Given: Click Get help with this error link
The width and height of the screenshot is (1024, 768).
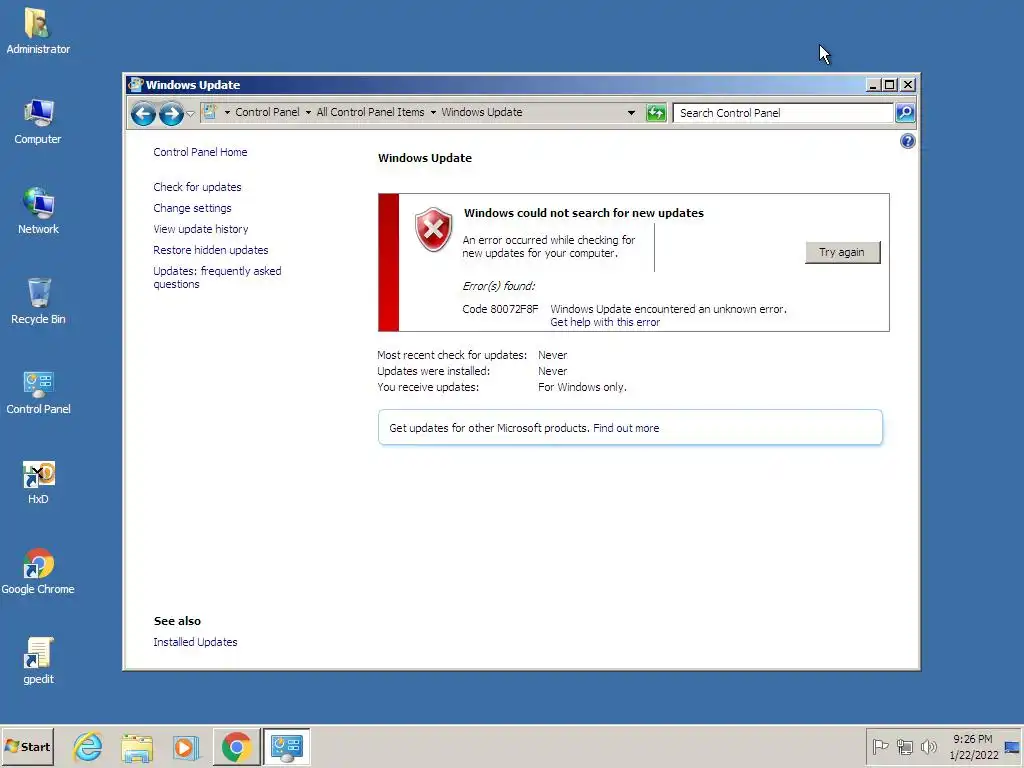Looking at the screenshot, I should (605, 322).
